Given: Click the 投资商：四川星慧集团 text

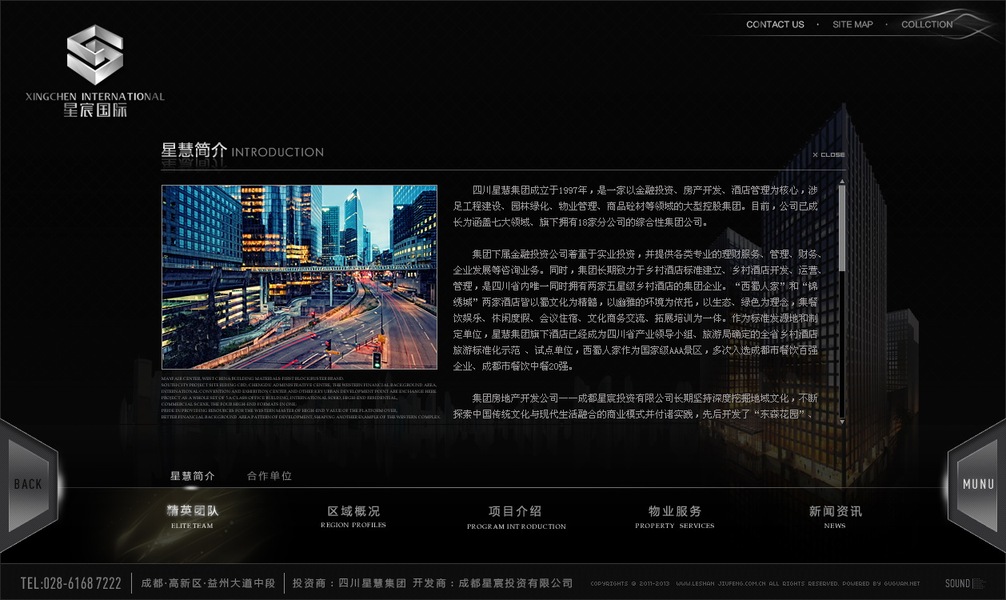Looking at the screenshot, I should pyautogui.click(x=349, y=583).
